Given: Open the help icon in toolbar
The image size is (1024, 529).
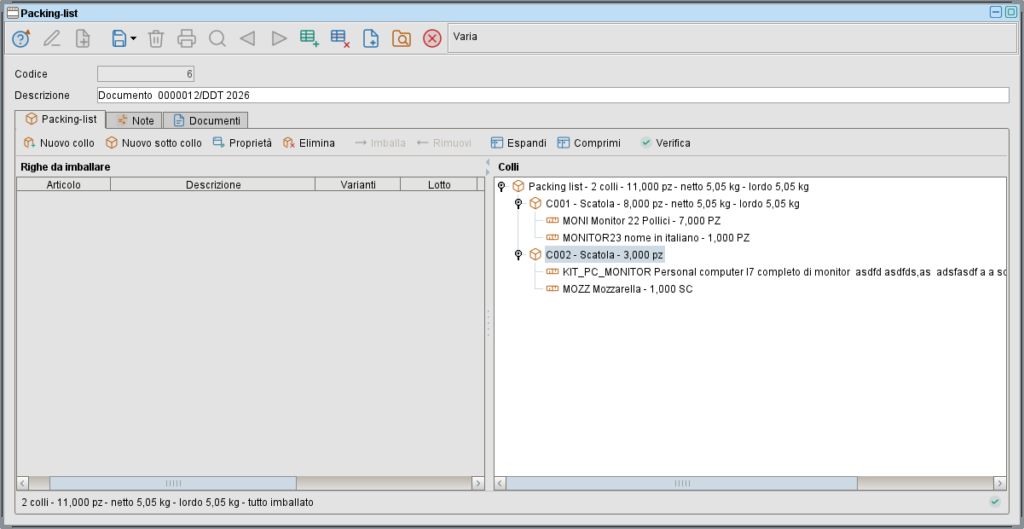Looking at the screenshot, I should 21,39.
